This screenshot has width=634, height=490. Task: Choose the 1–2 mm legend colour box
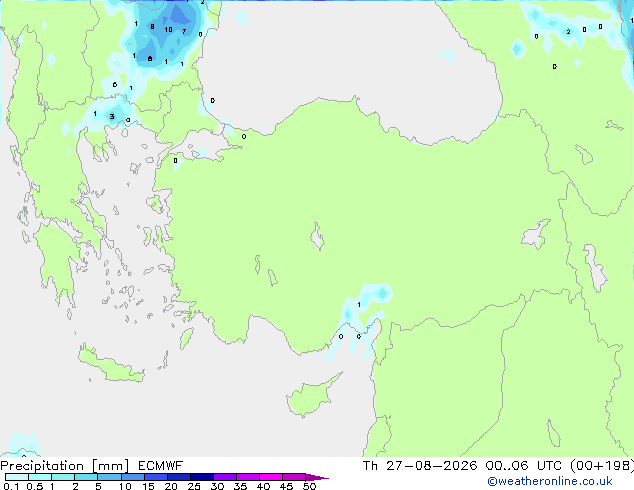click(x=63, y=477)
